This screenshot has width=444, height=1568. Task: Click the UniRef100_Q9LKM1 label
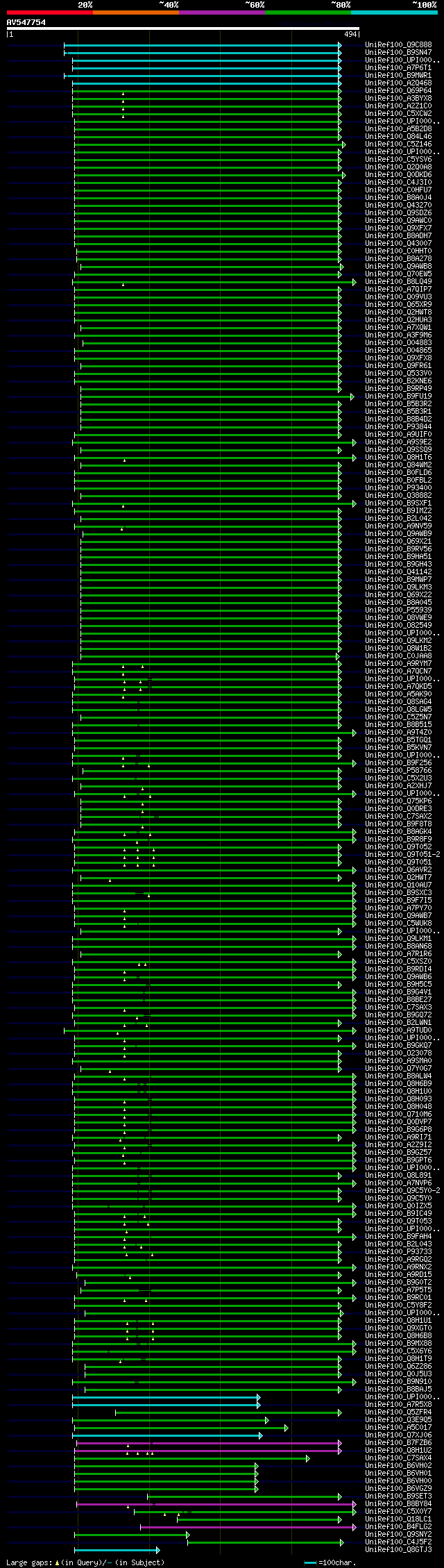[398, 938]
